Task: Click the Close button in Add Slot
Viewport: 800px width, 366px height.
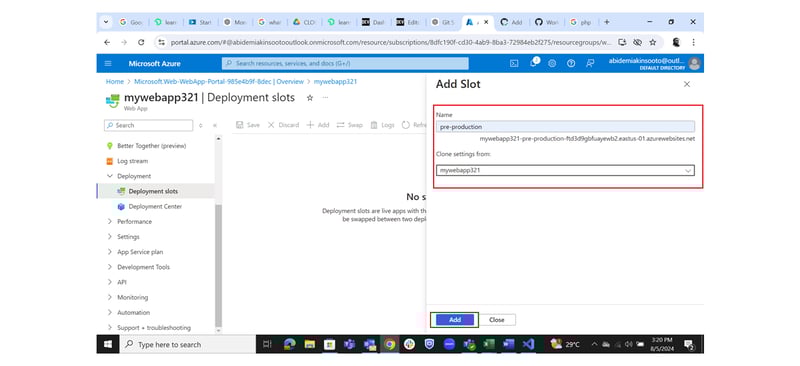Action: [x=496, y=320]
